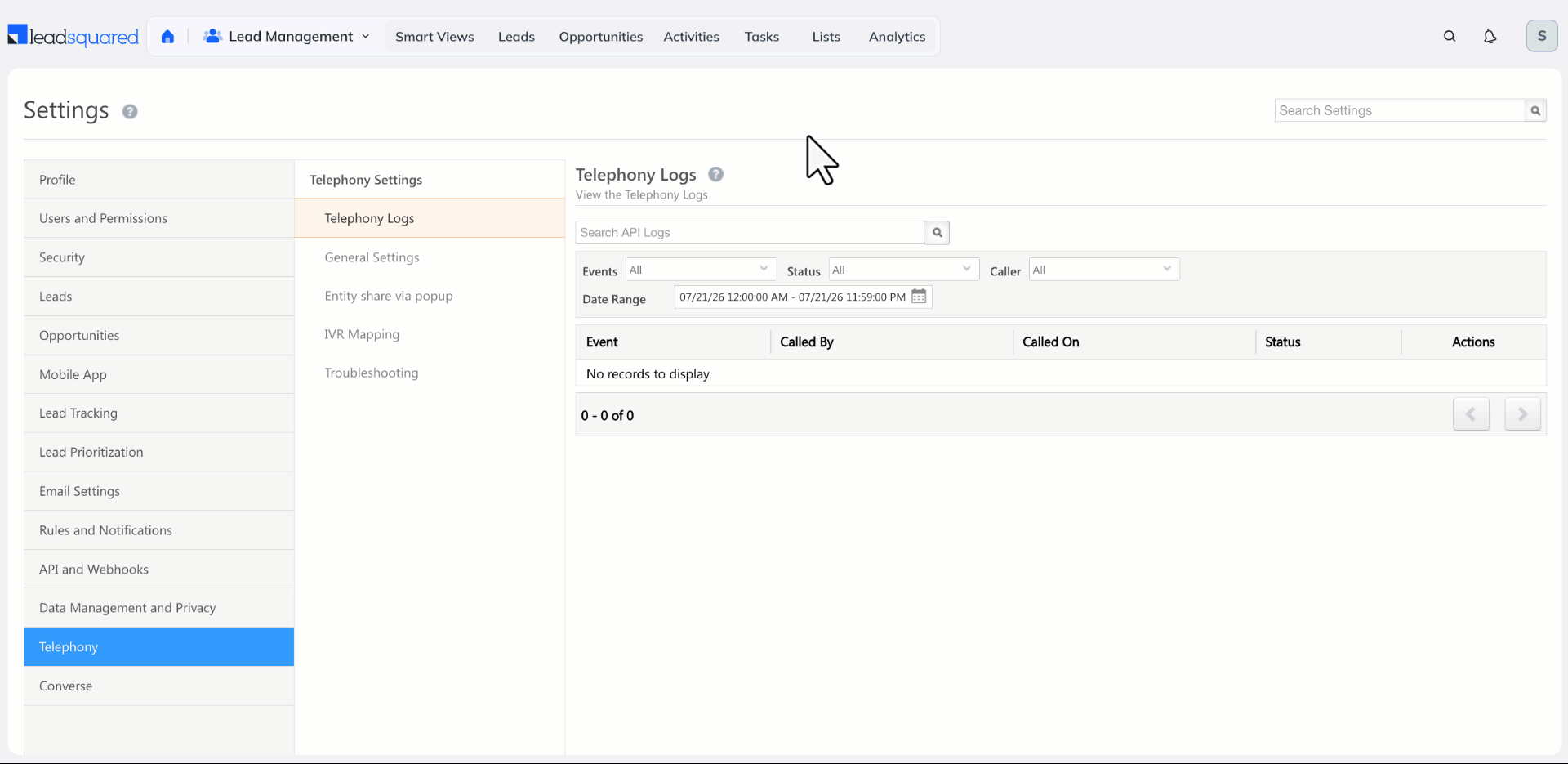Open the Date Range calendar icon
Image resolution: width=1568 pixels, height=764 pixels.
coord(919,297)
